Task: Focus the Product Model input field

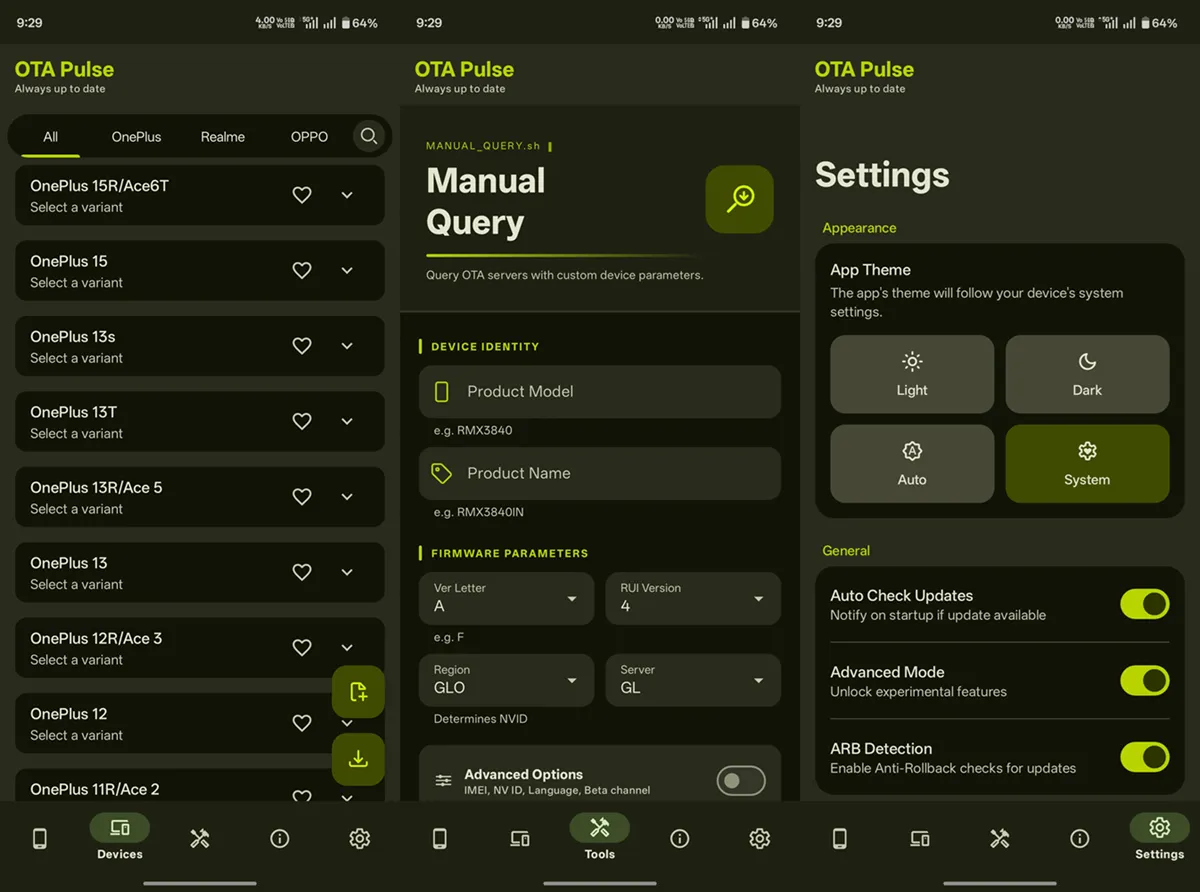Action: click(600, 391)
